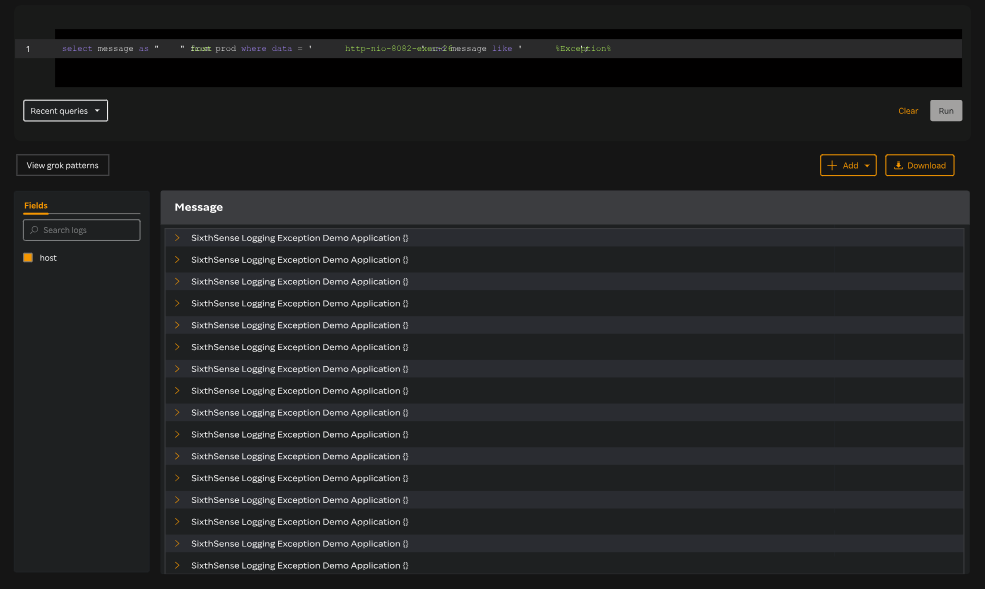Select the host field in Fields panel
Screen dimensions: 985x589
click(x=47, y=257)
